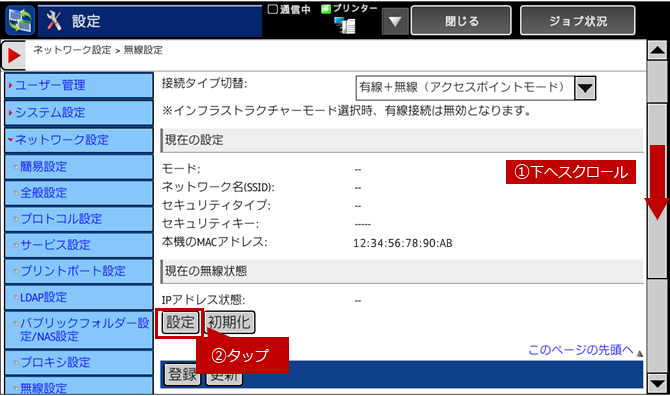Screen dimensions: 670x396
Task: Click the 現在の無線状態 section header
Action: coord(402,271)
